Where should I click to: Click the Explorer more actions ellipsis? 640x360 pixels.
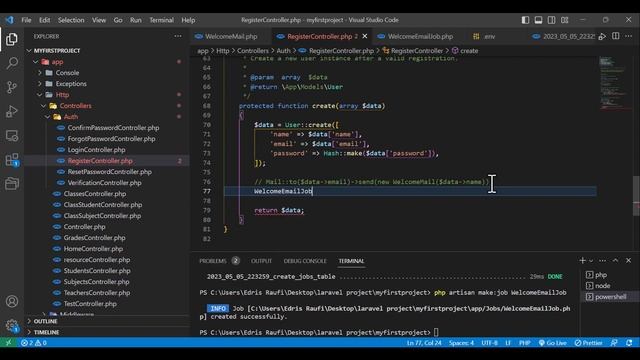pyautogui.click(x=178, y=36)
